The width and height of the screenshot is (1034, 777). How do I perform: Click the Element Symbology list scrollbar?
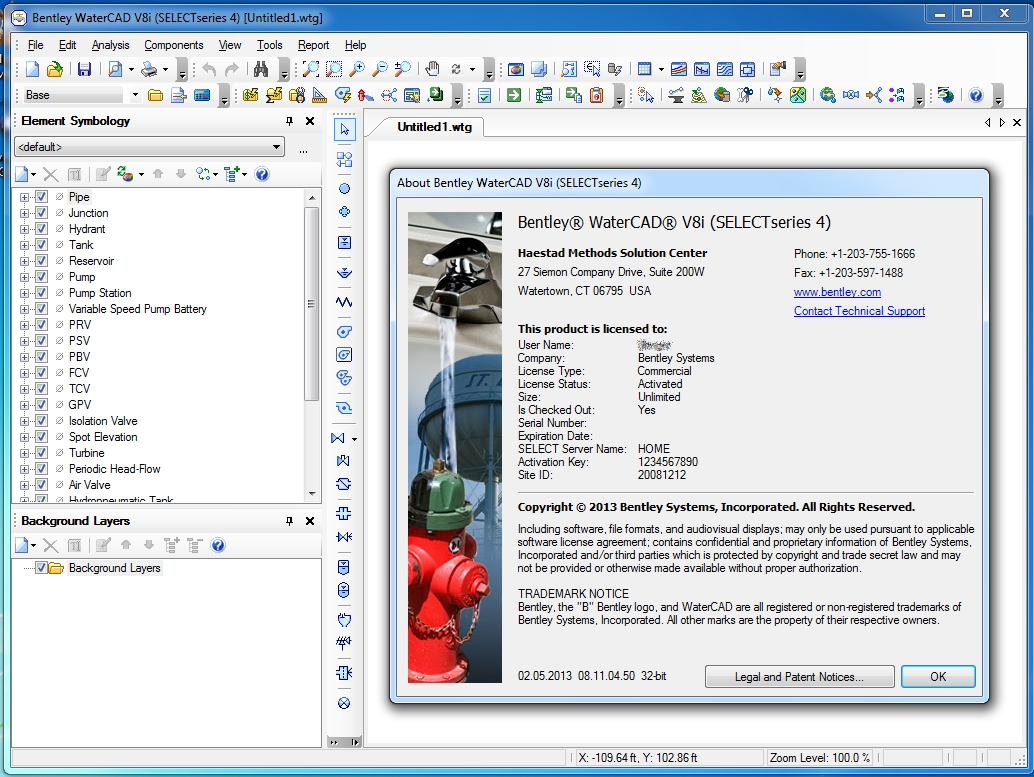311,303
